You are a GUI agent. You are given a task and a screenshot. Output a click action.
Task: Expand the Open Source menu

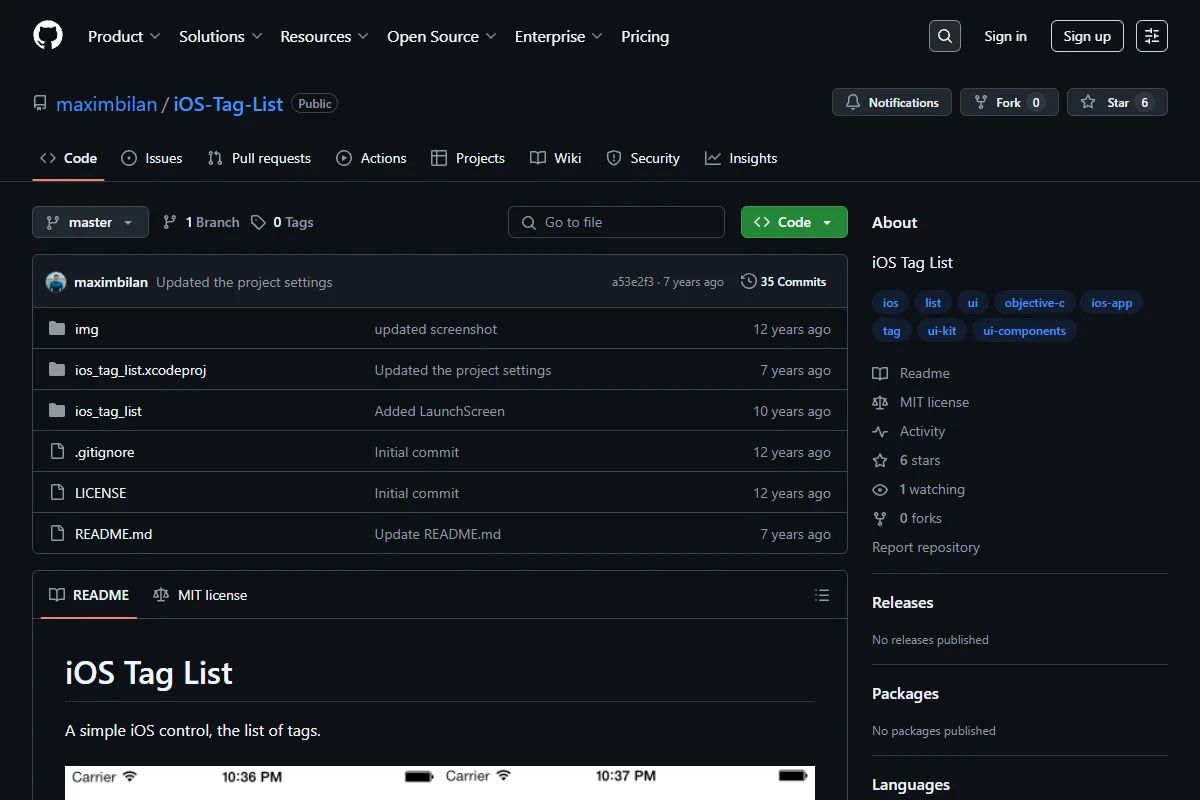click(x=442, y=36)
